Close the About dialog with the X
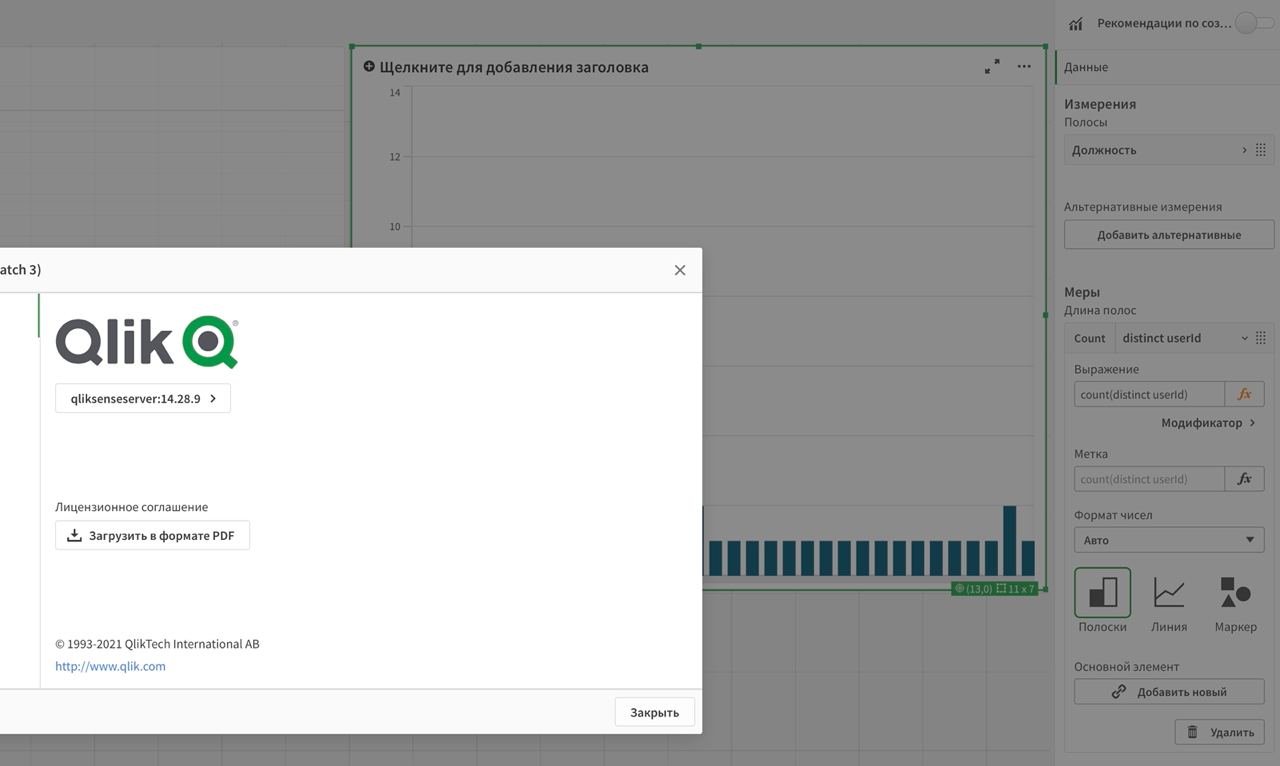Screen dimensions: 1280x766 coord(680,270)
